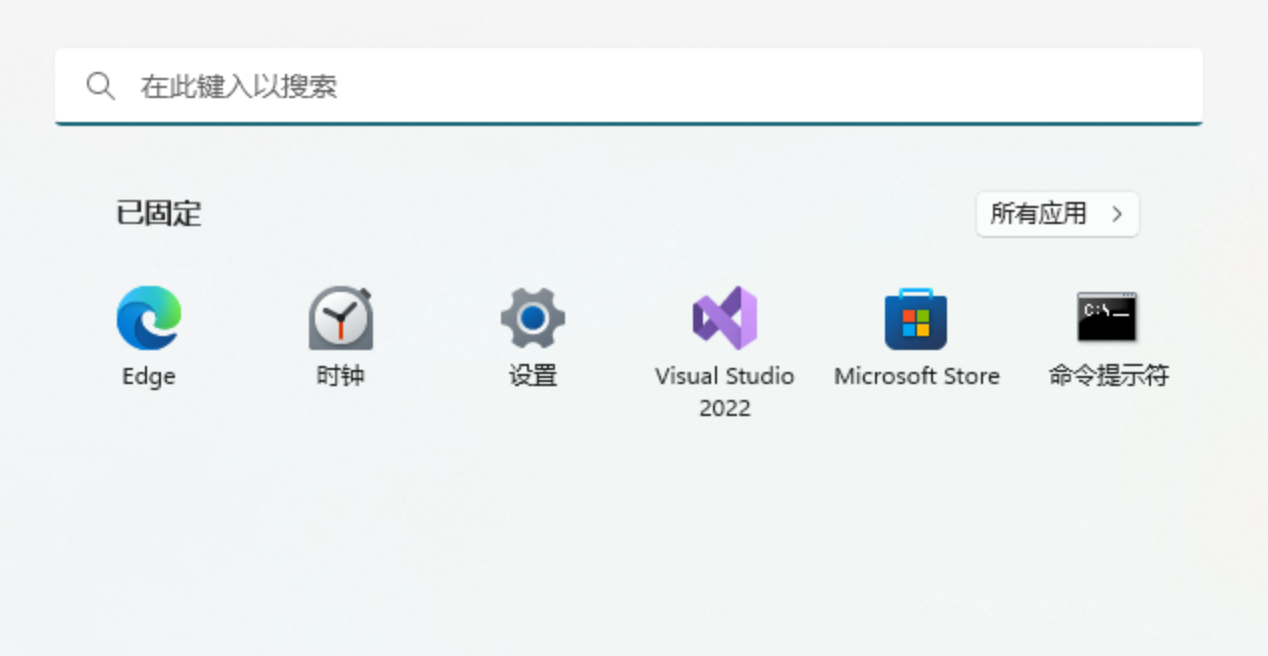Focus the 在此键入以搜索 search box
Image resolution: width=1268 pixels, height=656 pixels.
(629, 87)
